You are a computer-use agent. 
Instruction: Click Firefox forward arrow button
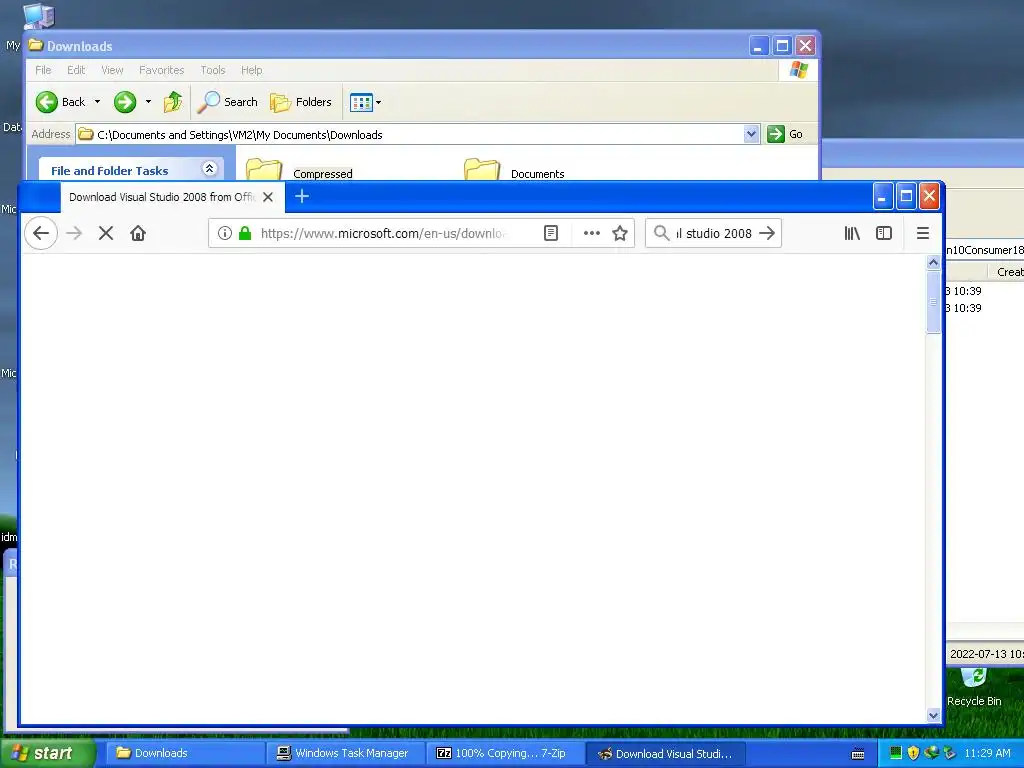point(74,233)
